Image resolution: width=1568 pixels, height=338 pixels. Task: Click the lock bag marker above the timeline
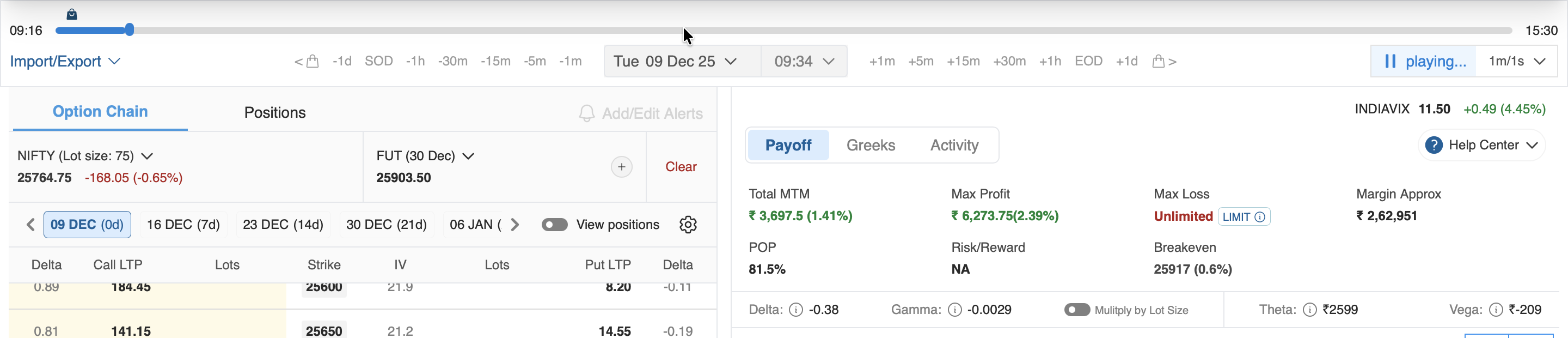pos(72,14)
